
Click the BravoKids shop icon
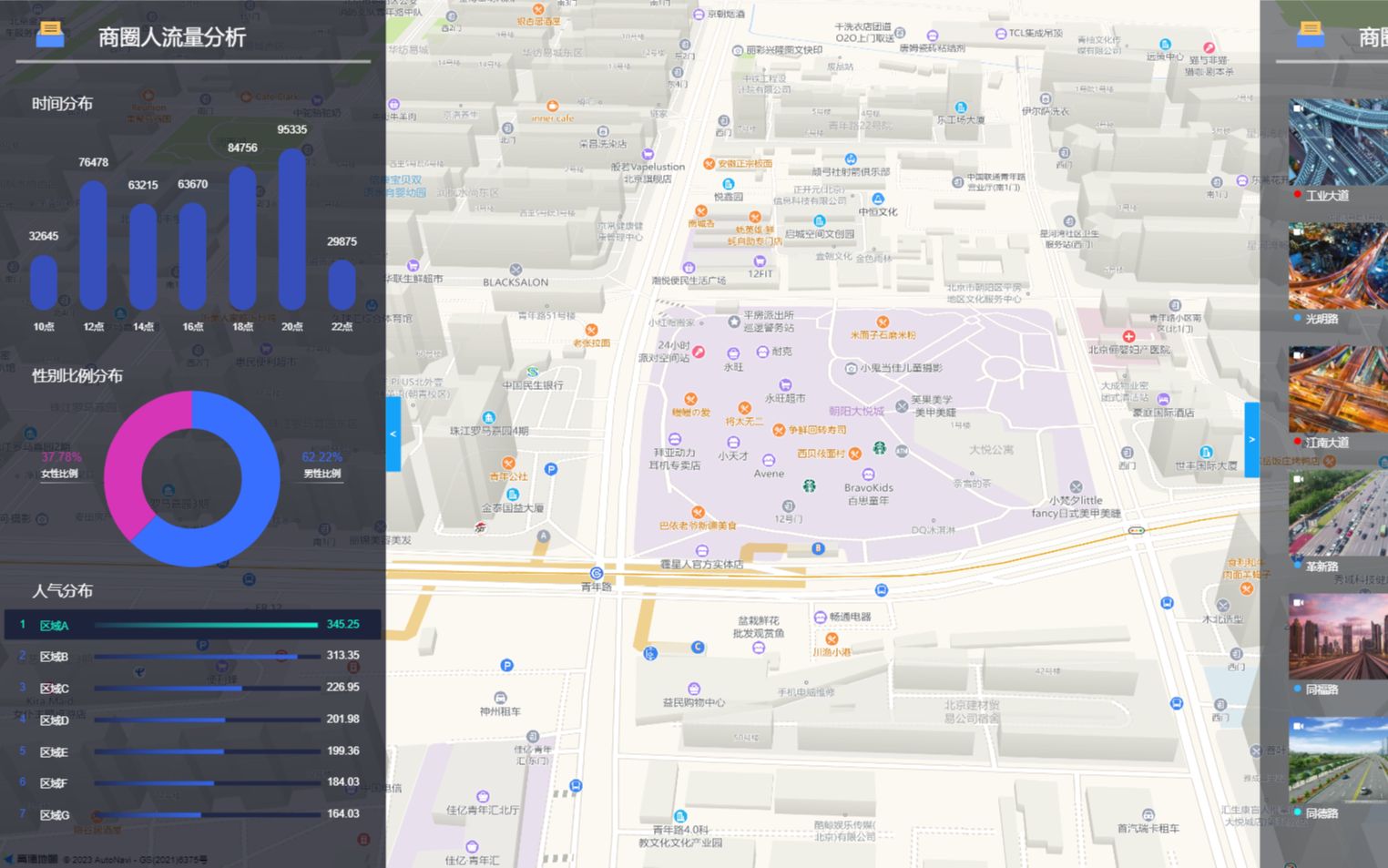pyautogui.click(x=868, y=474)
